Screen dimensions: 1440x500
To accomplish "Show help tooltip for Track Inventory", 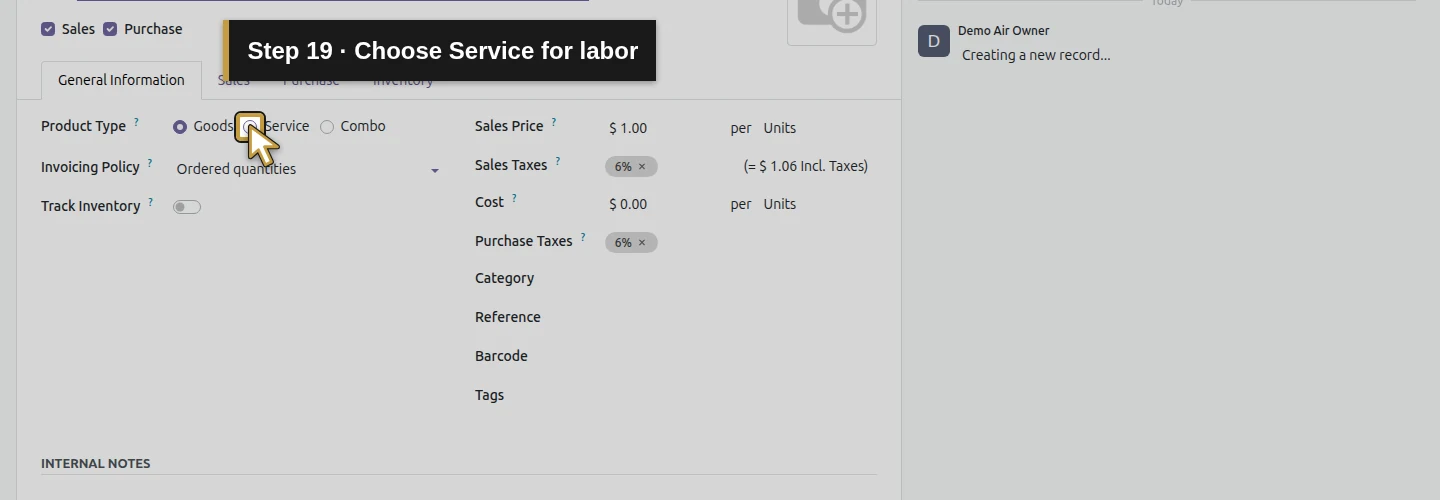I will [x=151, y=202].
